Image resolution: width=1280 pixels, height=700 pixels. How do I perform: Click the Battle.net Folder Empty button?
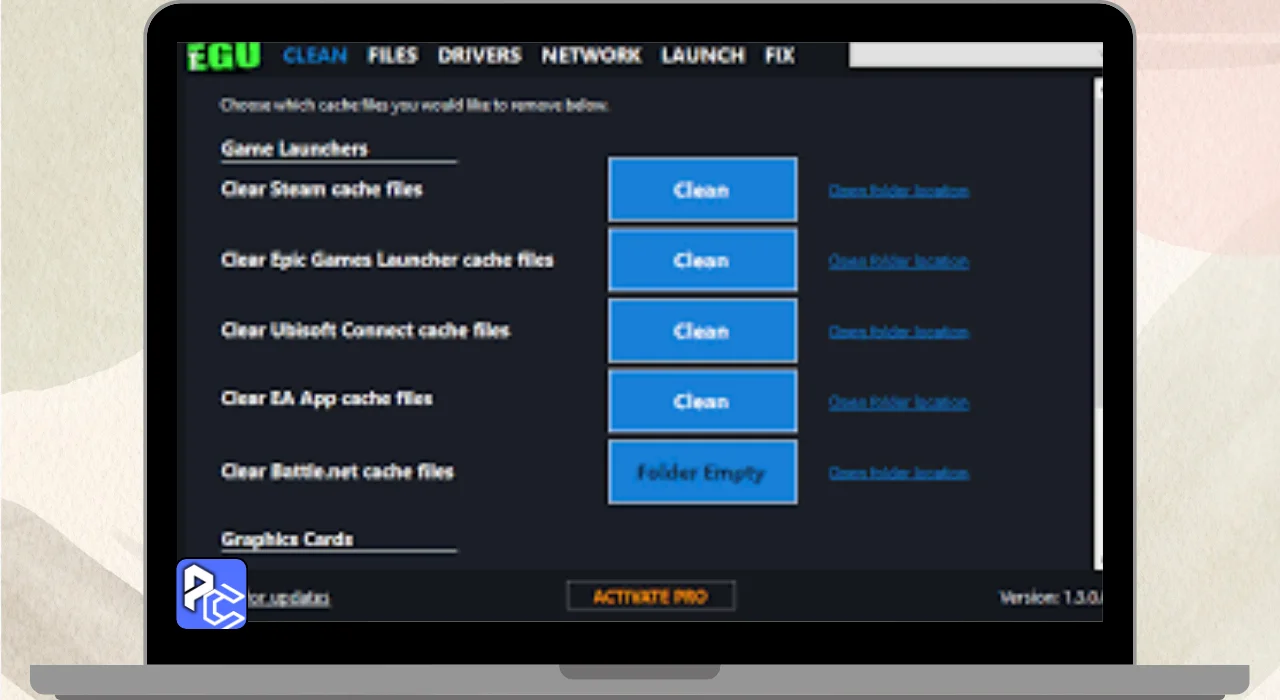click(702, 472)
